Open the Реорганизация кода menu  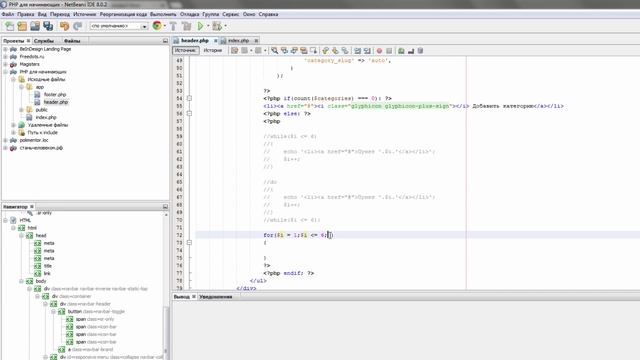click(123, 14)
